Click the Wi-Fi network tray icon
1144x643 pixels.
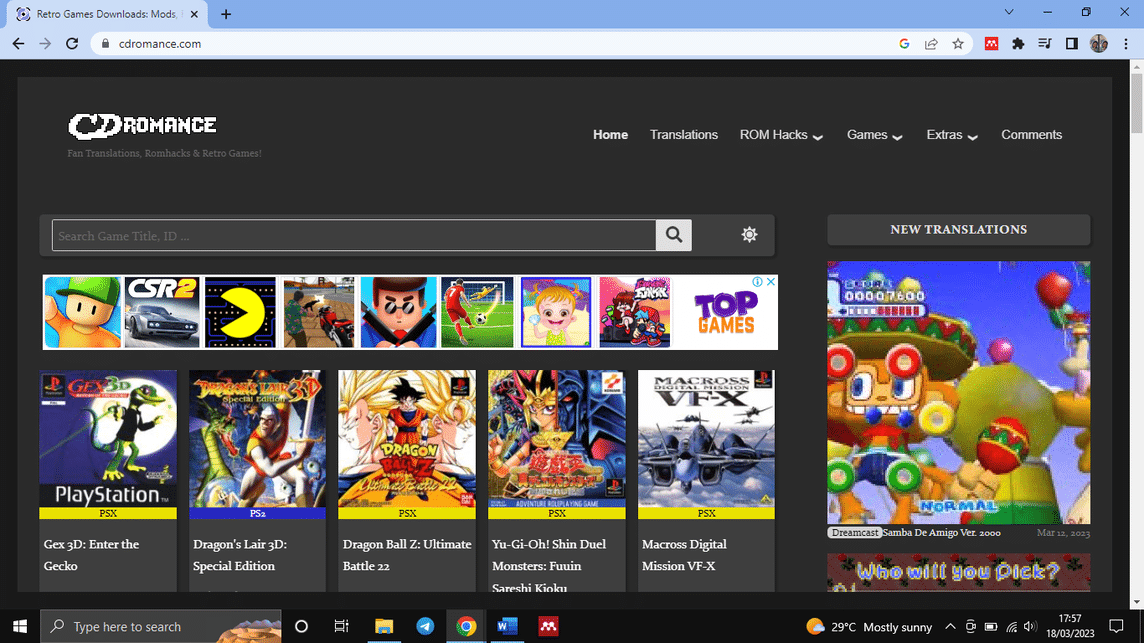(1011, 626)
